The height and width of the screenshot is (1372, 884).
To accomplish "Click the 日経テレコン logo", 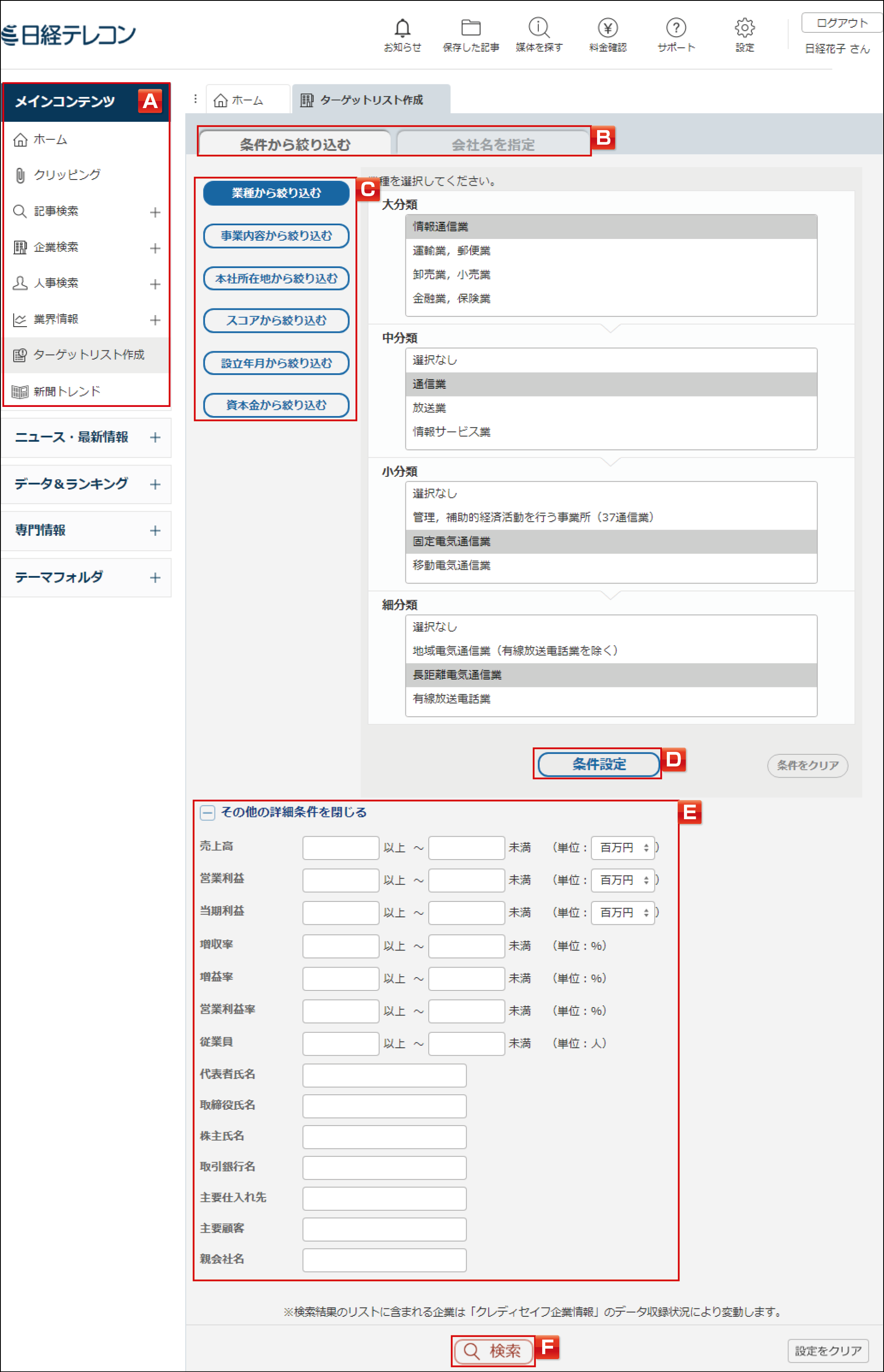I will 68,35.
